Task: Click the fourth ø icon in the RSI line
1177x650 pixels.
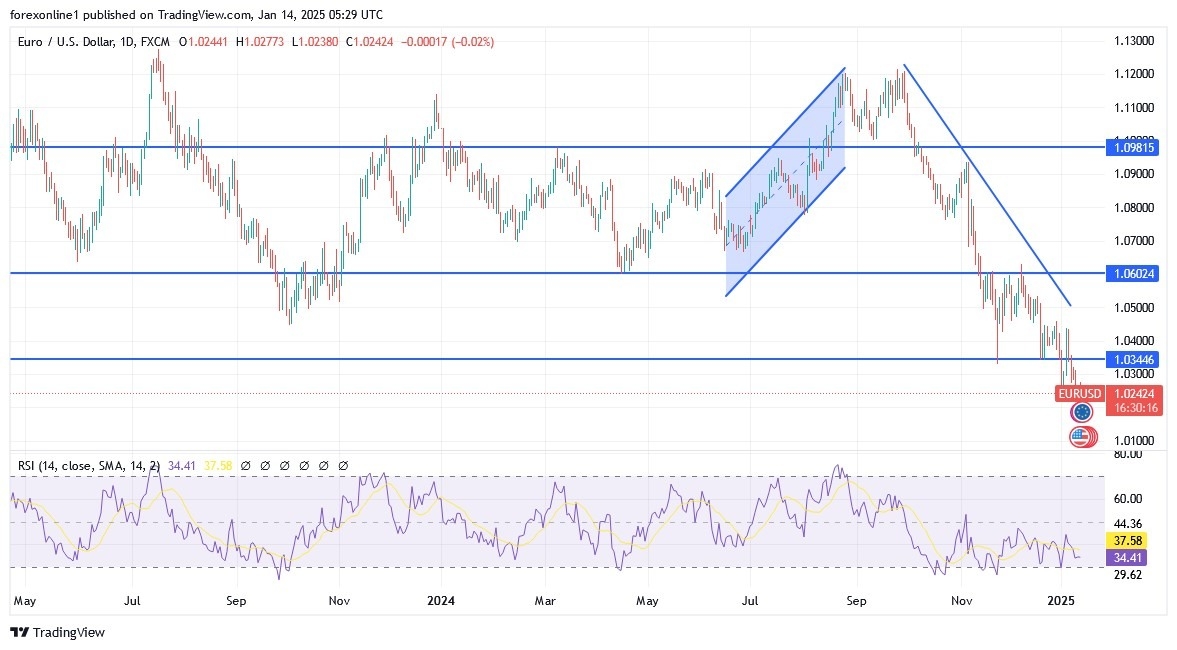Action: [305, 464]
